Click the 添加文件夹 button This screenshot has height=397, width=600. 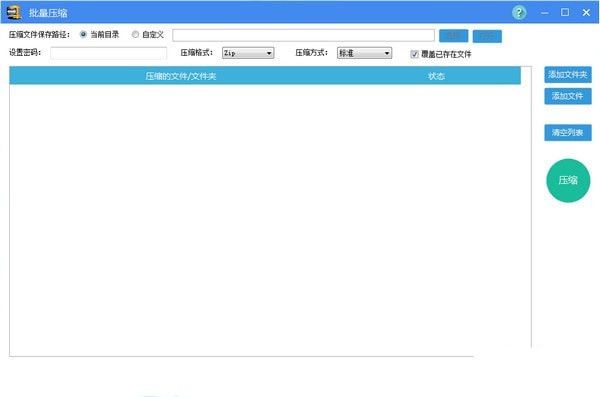(x=568, y=74)
